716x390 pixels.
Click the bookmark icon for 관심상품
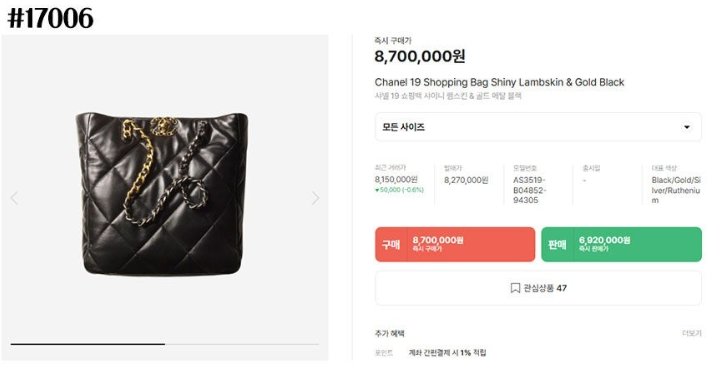click(x=515, y=288)
